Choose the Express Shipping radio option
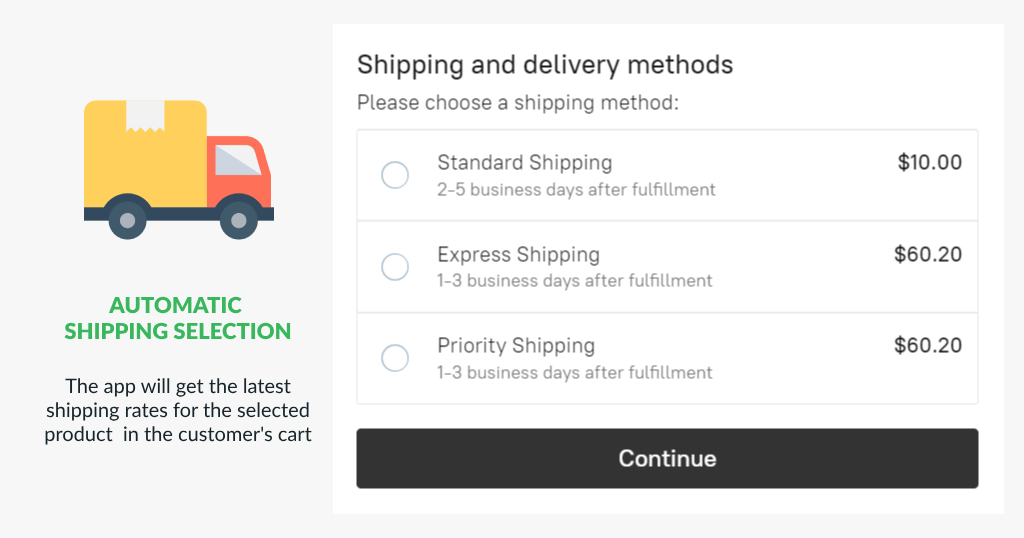This screenshot has height=538, width=1024. [395, 267]
